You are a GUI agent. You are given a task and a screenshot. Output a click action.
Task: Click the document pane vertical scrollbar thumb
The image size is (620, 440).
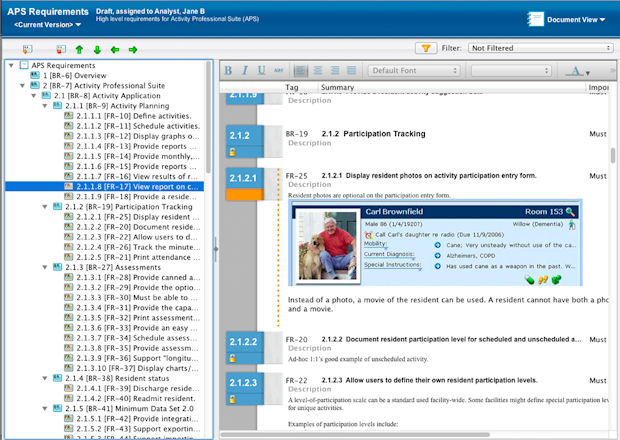613,155
